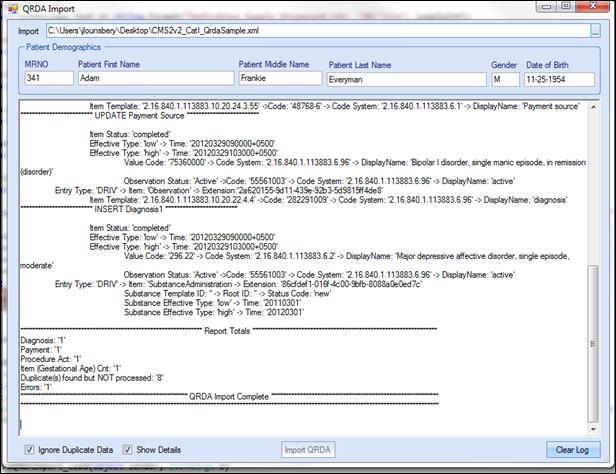Image resolution: width=616 pixels, height=474 pixels.
Task: Focus the Patient Middle Name field
Action: tap(279, 78)
